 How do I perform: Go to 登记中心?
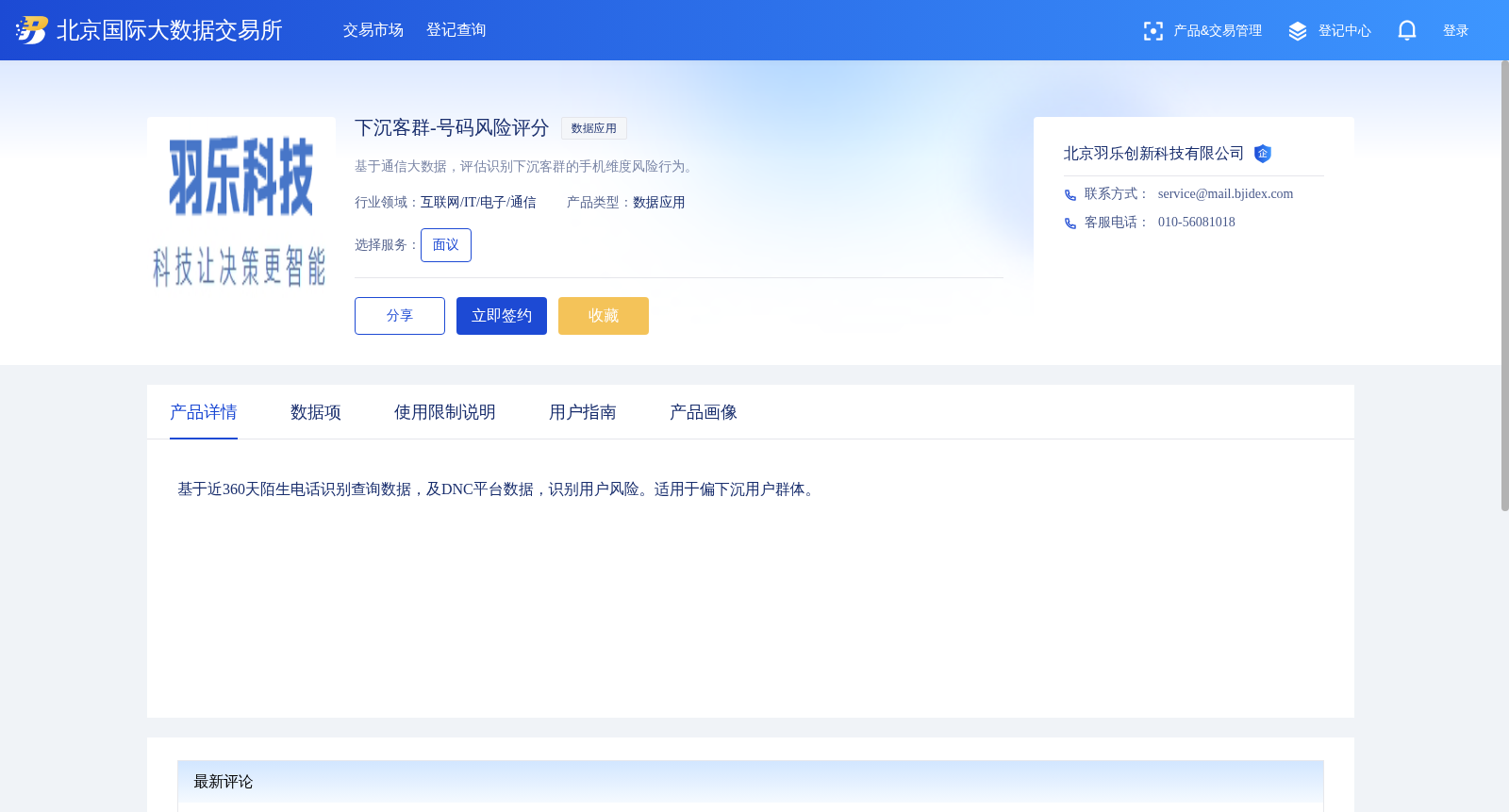[x=1345, y=31]
